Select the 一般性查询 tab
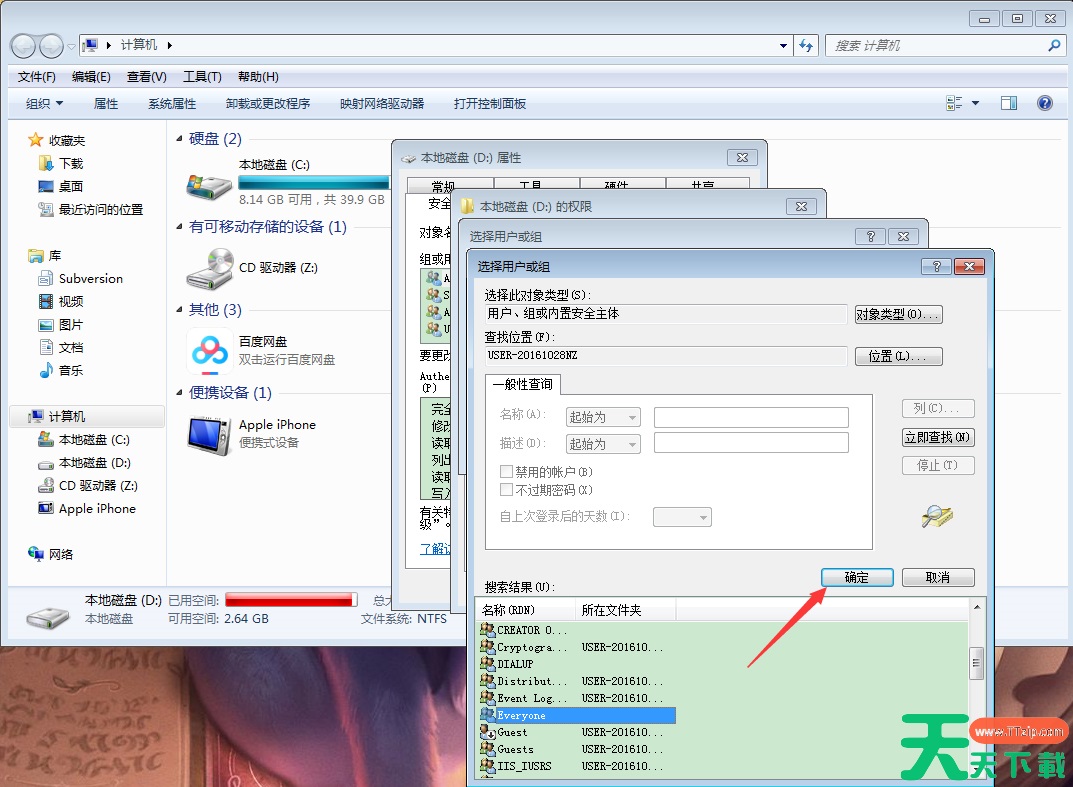The width and height of the screenshot is (1073, 787). coord(523,384)
